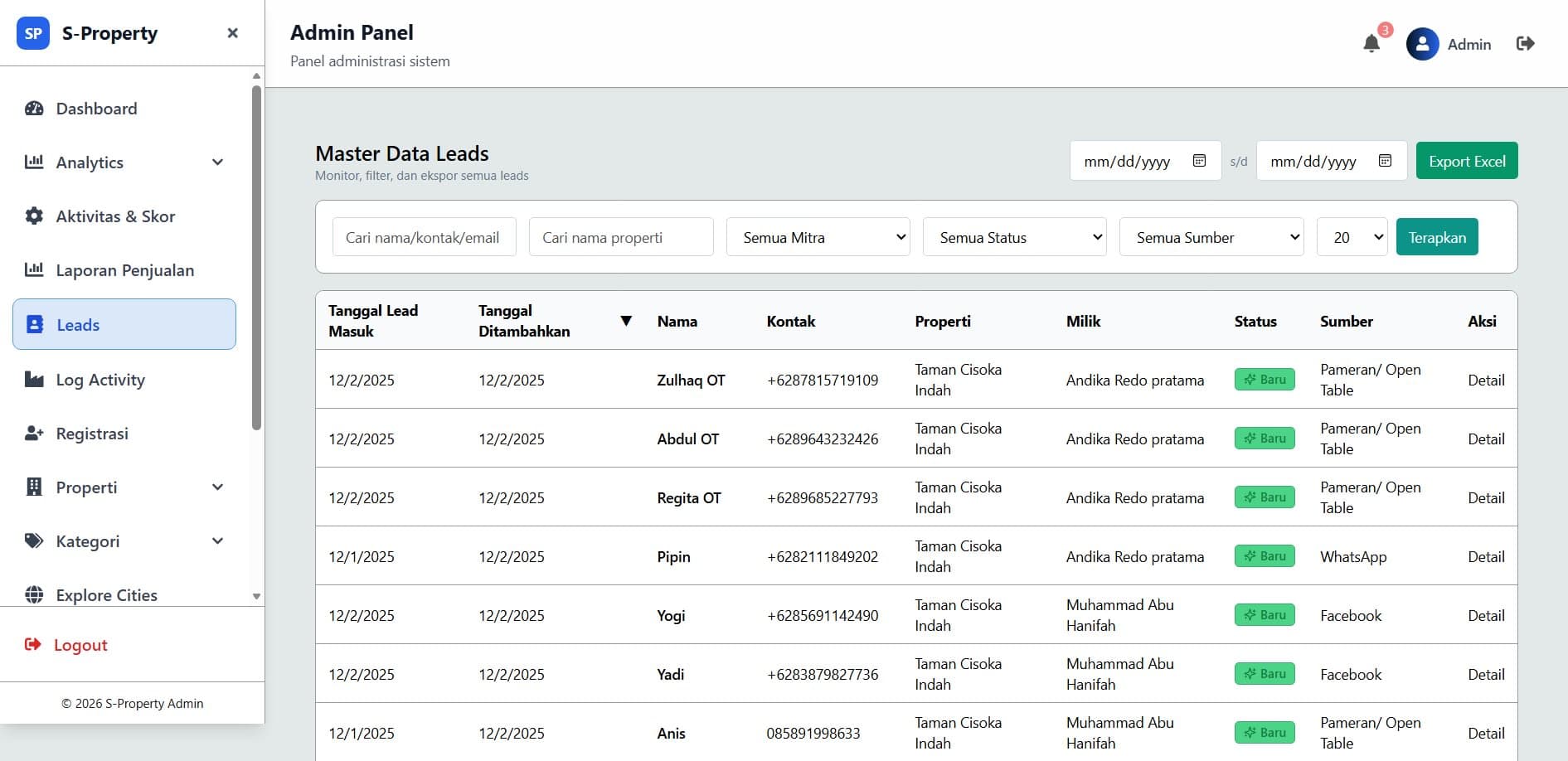Click the start date mm/dd/yyyy field
Image resolution: width=1568 pixels, height=761 pixels.
tap(1145, 161)
